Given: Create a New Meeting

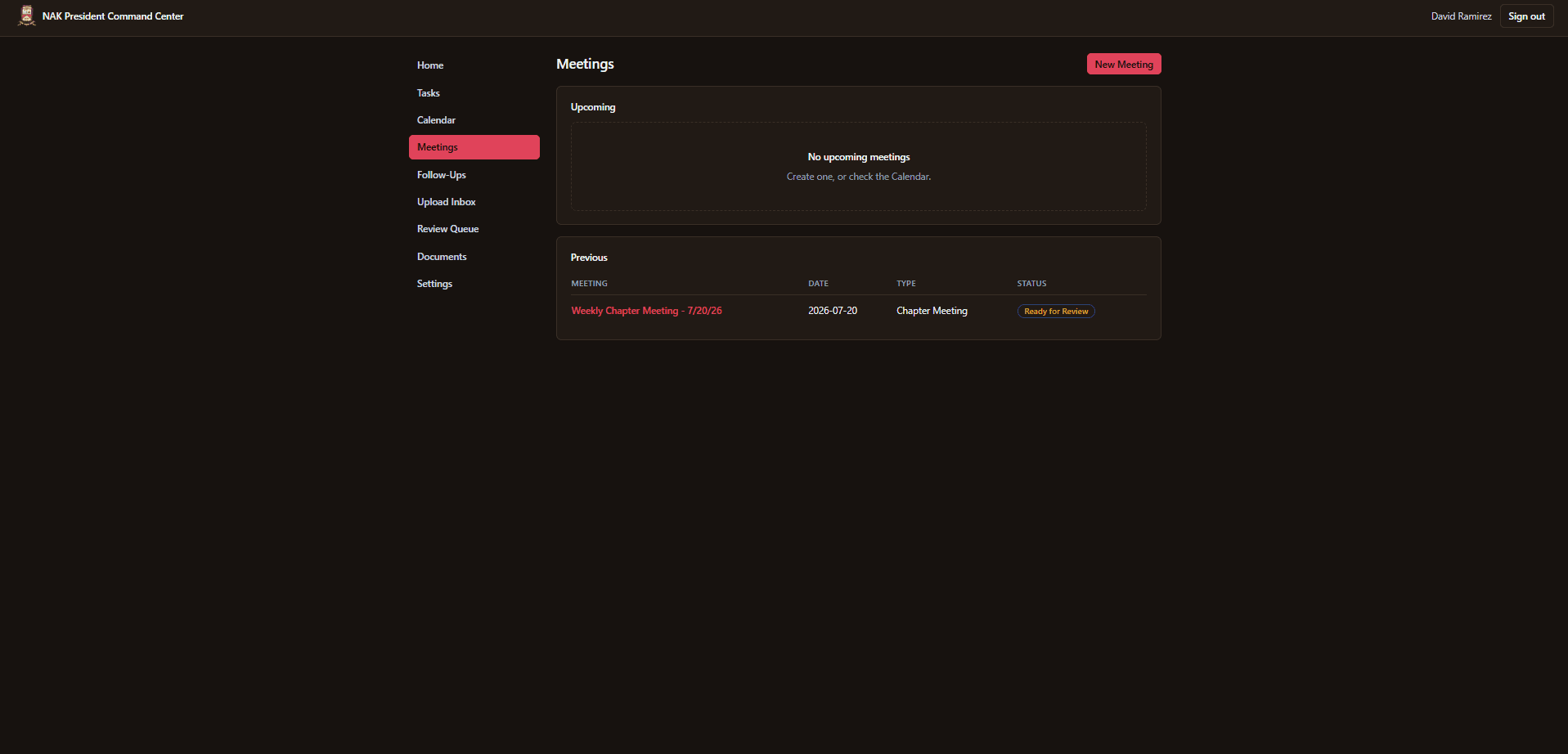Looking at the screenshot, I should (x=1124, y=65).
